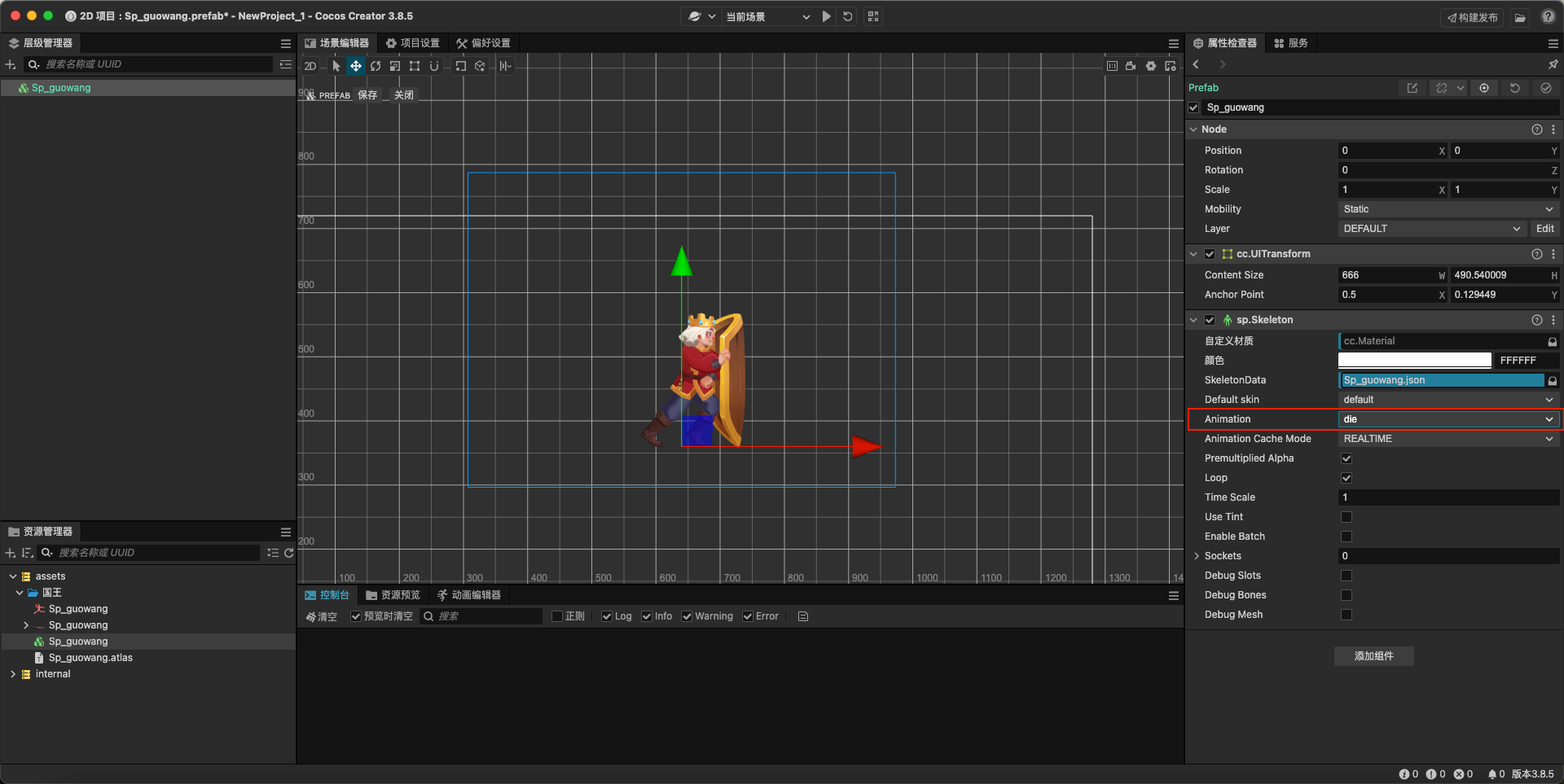Viewport: 1564px width, 784px height.
Task: Switch to the 服务 tab
Action: click(x=1291, y=43)
